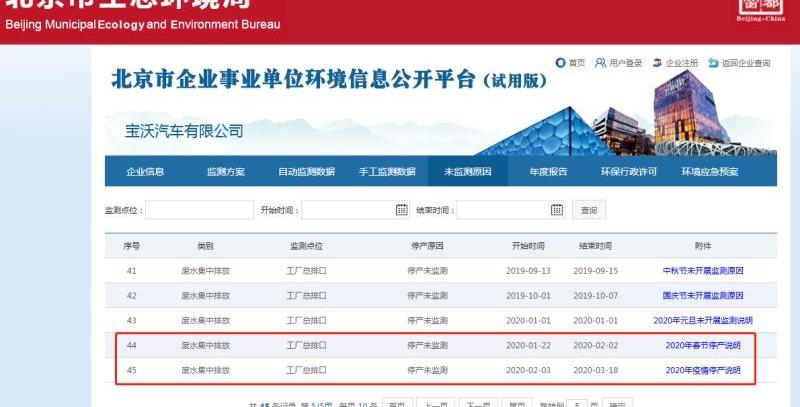The height and width of the screenshot is (407, 800).
Task: Select row number 41 cell
Action: [132, 271]
